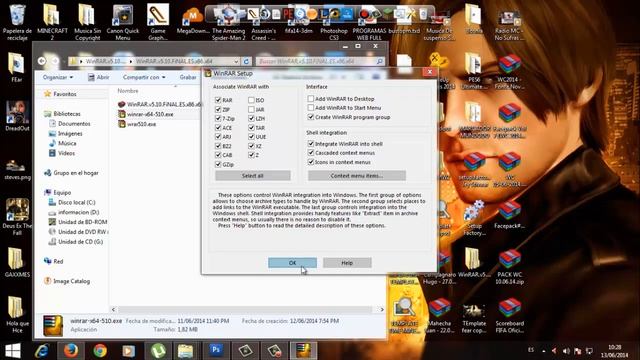Select Grupo en el hogar
Screen dimensions: 640x360
(76, 173)
